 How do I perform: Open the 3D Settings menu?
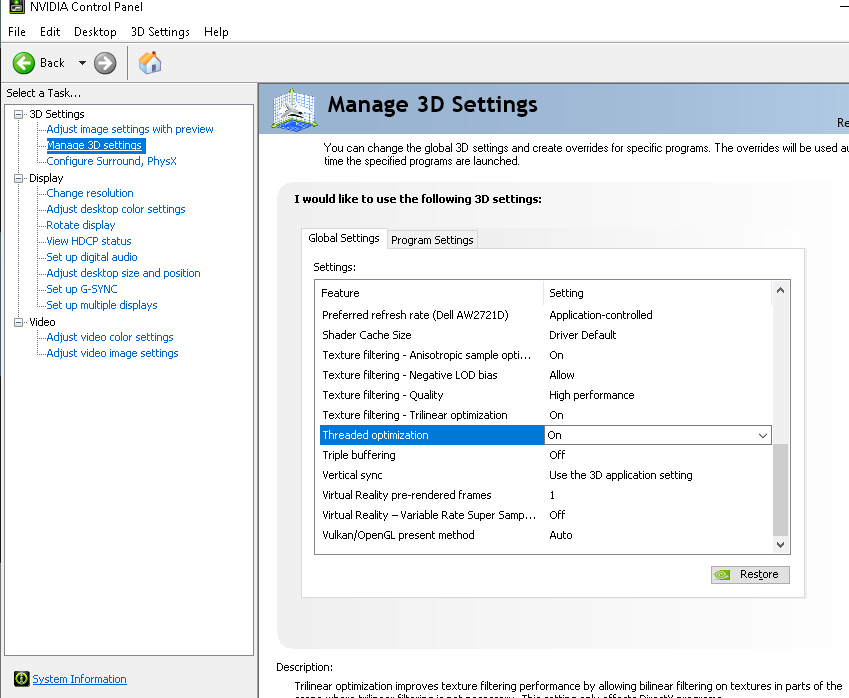point(160,32)
